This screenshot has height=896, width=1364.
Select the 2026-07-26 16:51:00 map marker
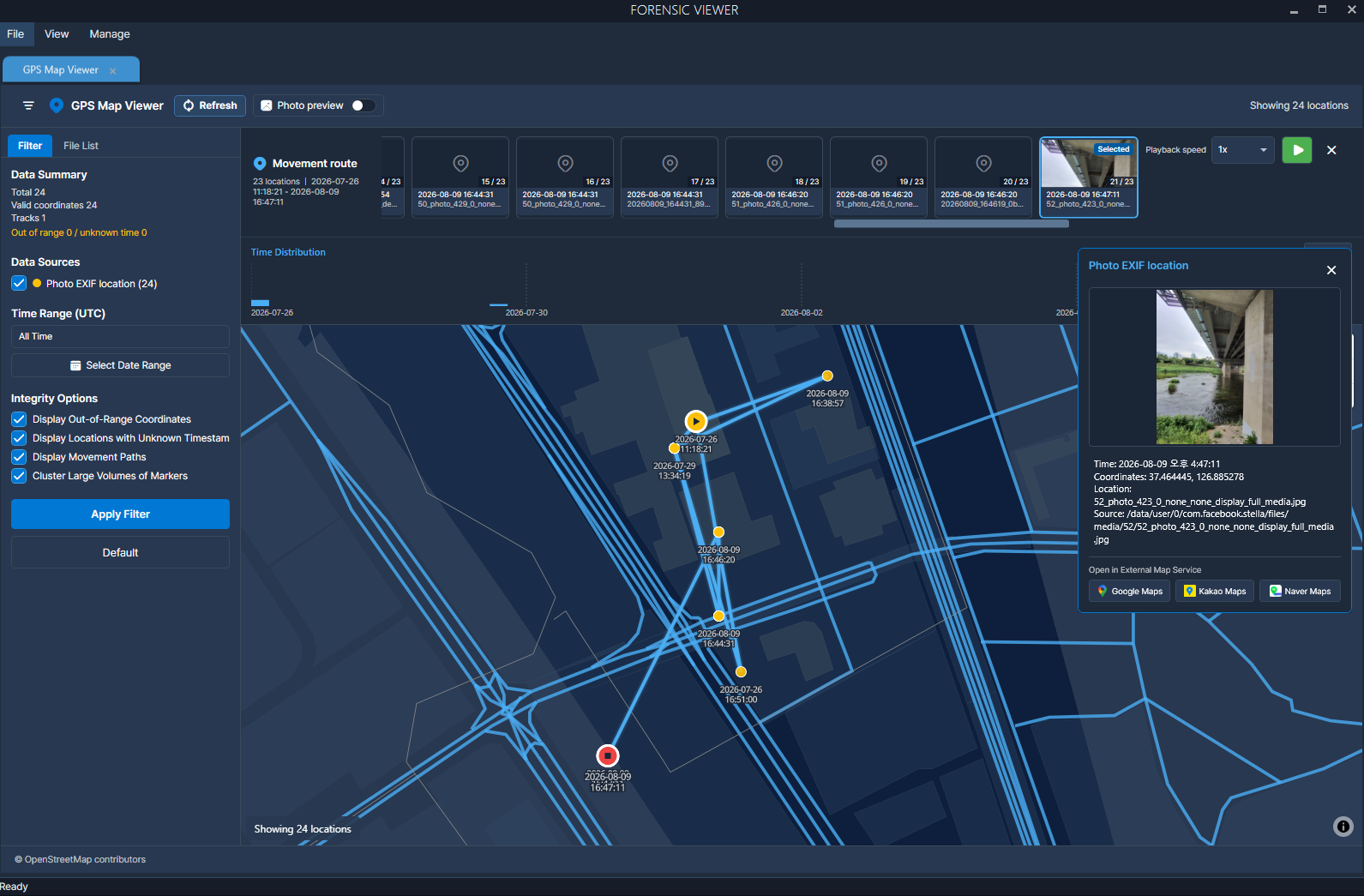point(741,672)
